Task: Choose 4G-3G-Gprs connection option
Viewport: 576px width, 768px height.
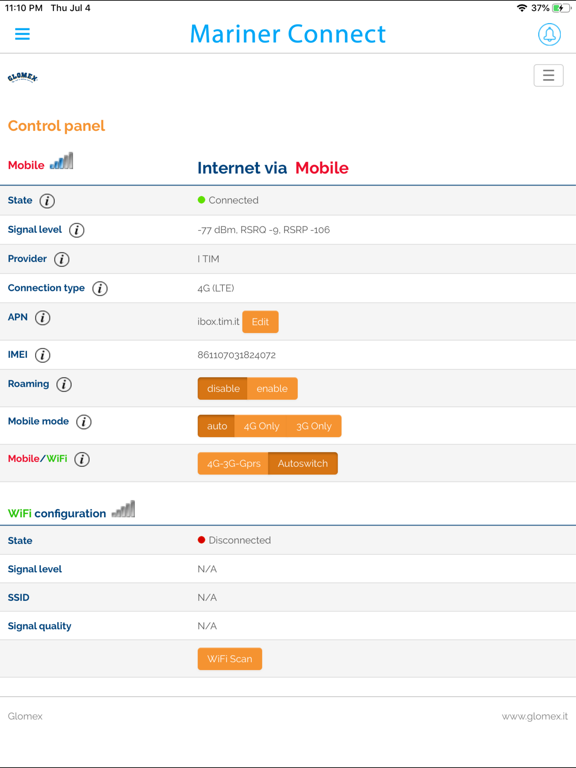Action: pos(234,463)
